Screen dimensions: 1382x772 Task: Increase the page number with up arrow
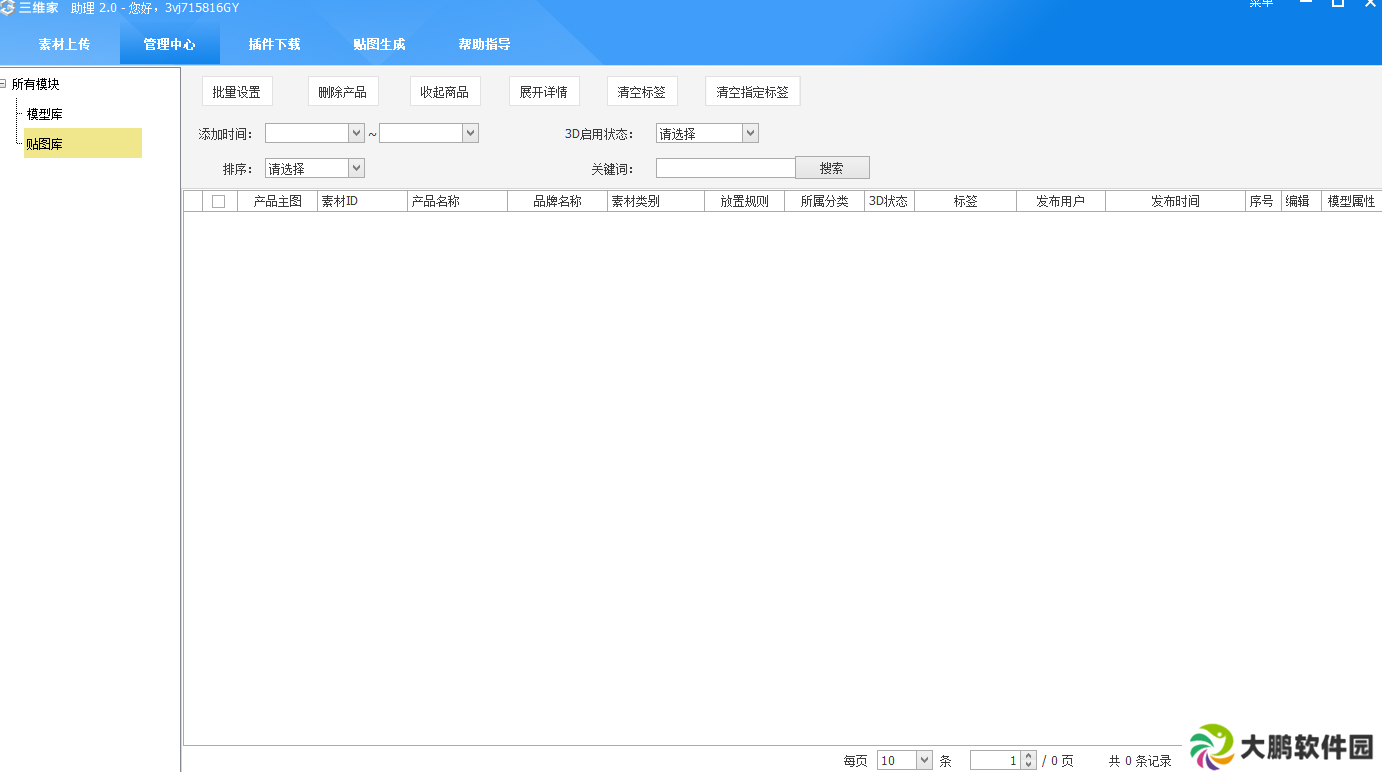point(1028,756)
